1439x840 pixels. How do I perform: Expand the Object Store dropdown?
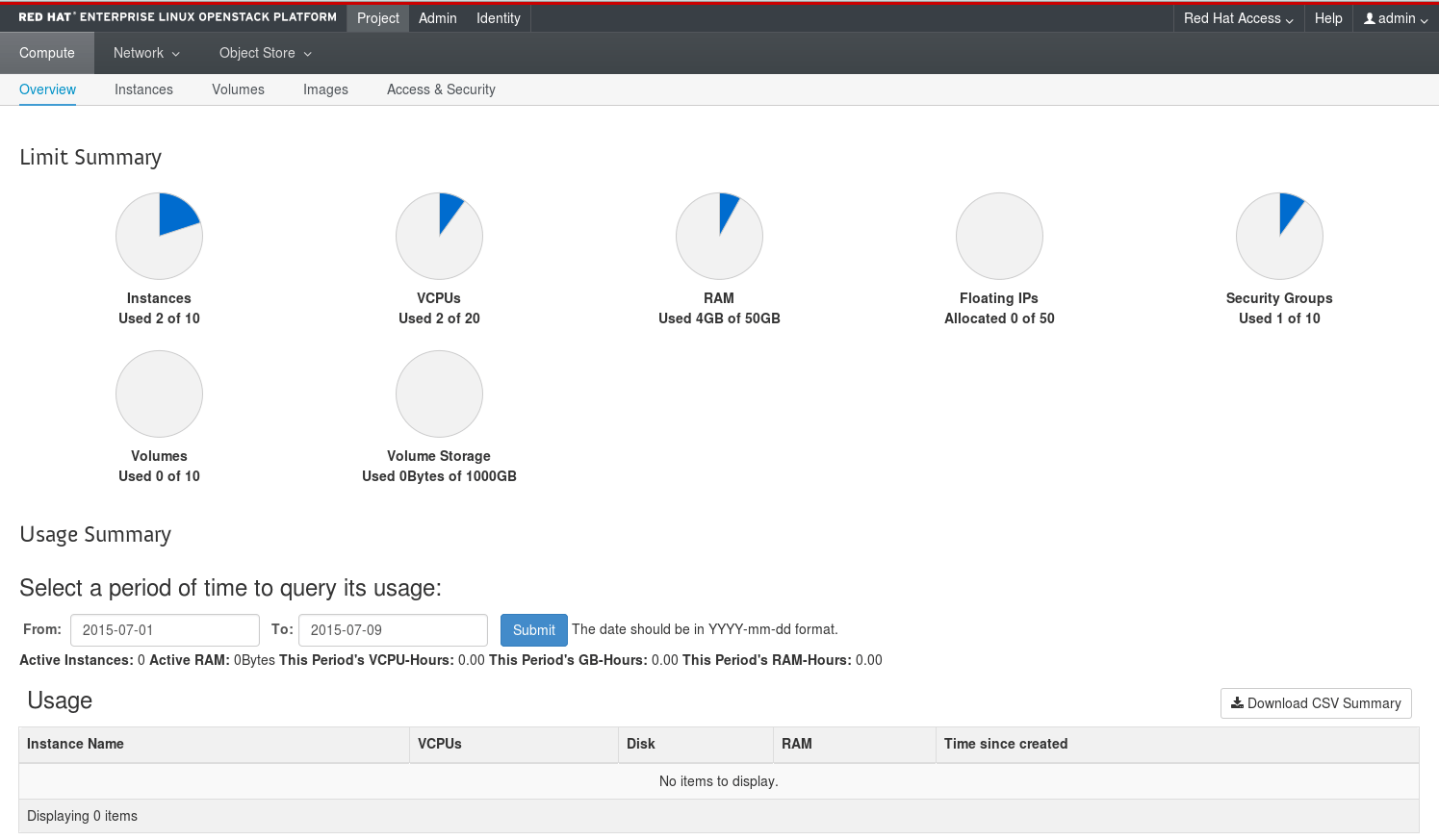coord(264,53)
